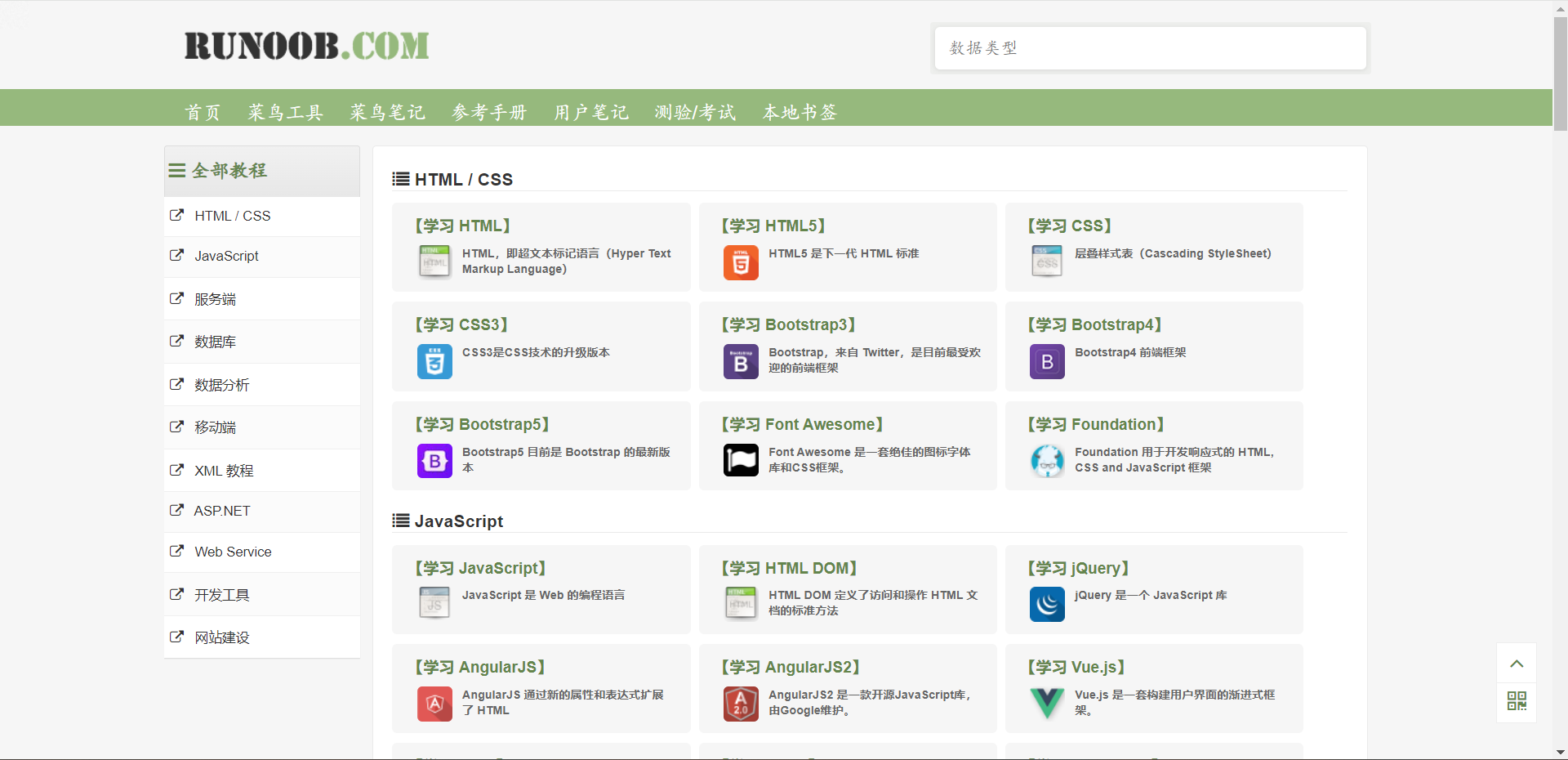The height and width of the screenshot is (760, 1568).
Task: Open the 【学习 AngularJS】 title link
Action: [x=480, y=667]
